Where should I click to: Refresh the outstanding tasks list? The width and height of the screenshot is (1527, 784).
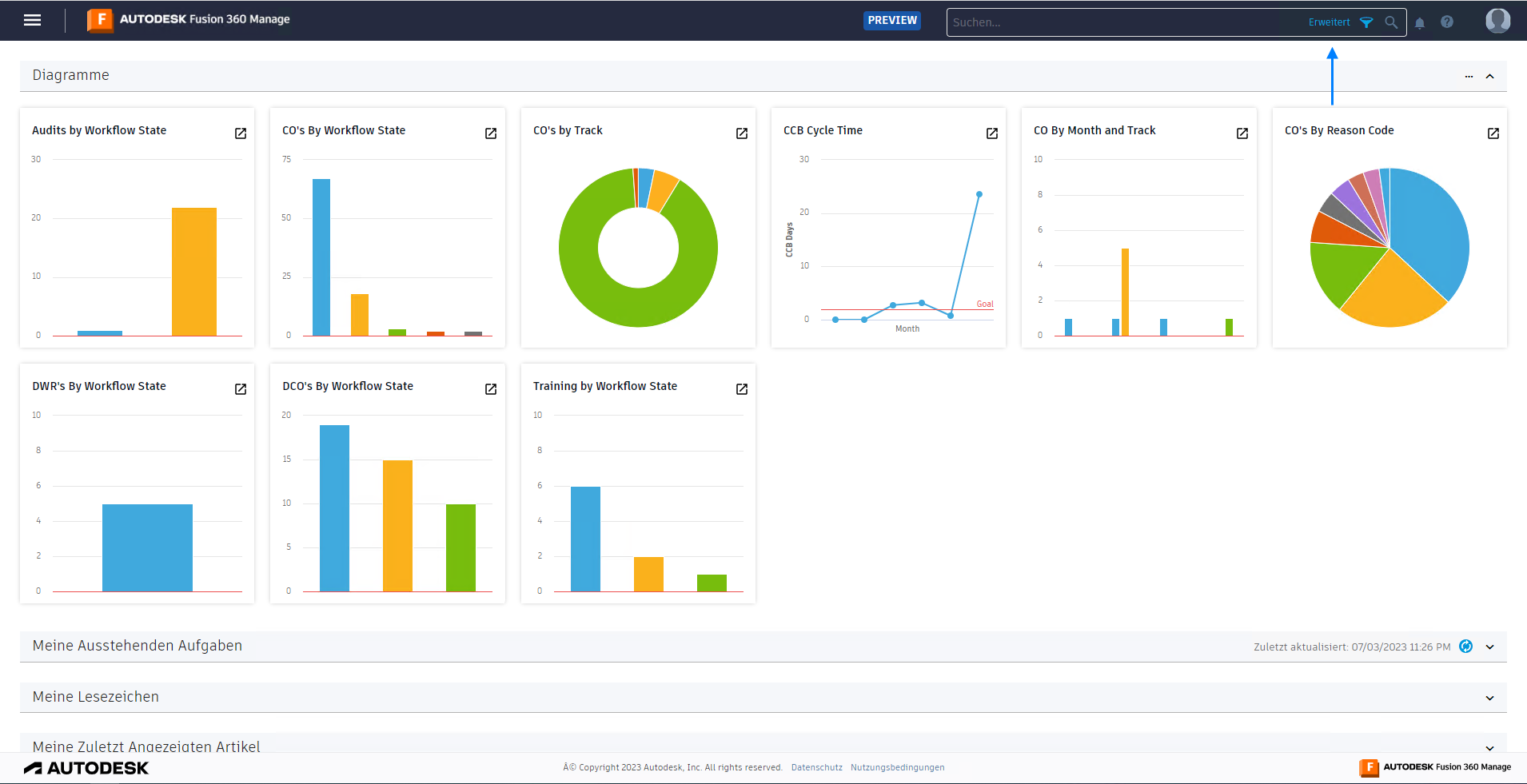click(1465, 647)
